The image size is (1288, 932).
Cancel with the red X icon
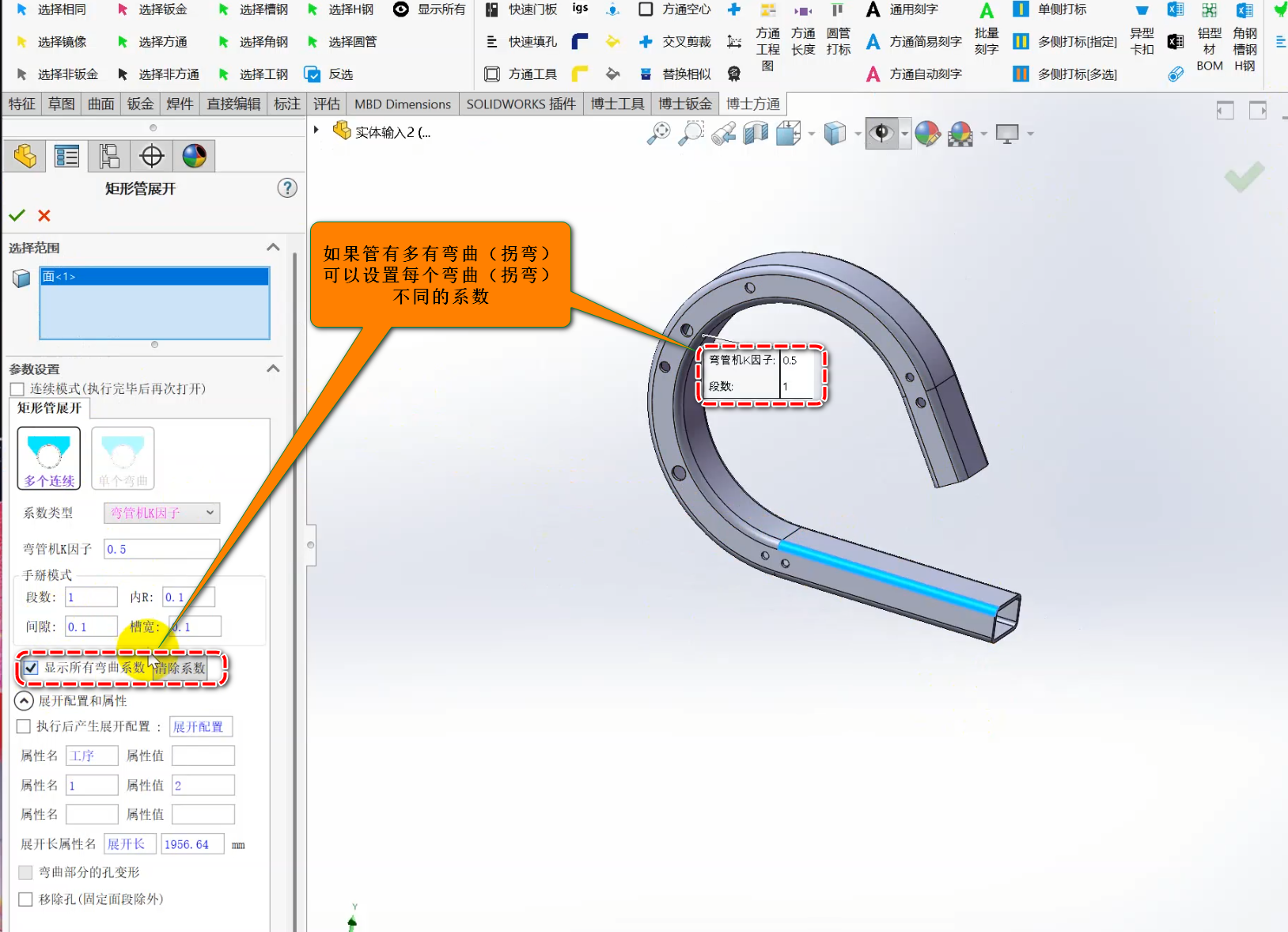pyautogui.click(x=44, y=215)
